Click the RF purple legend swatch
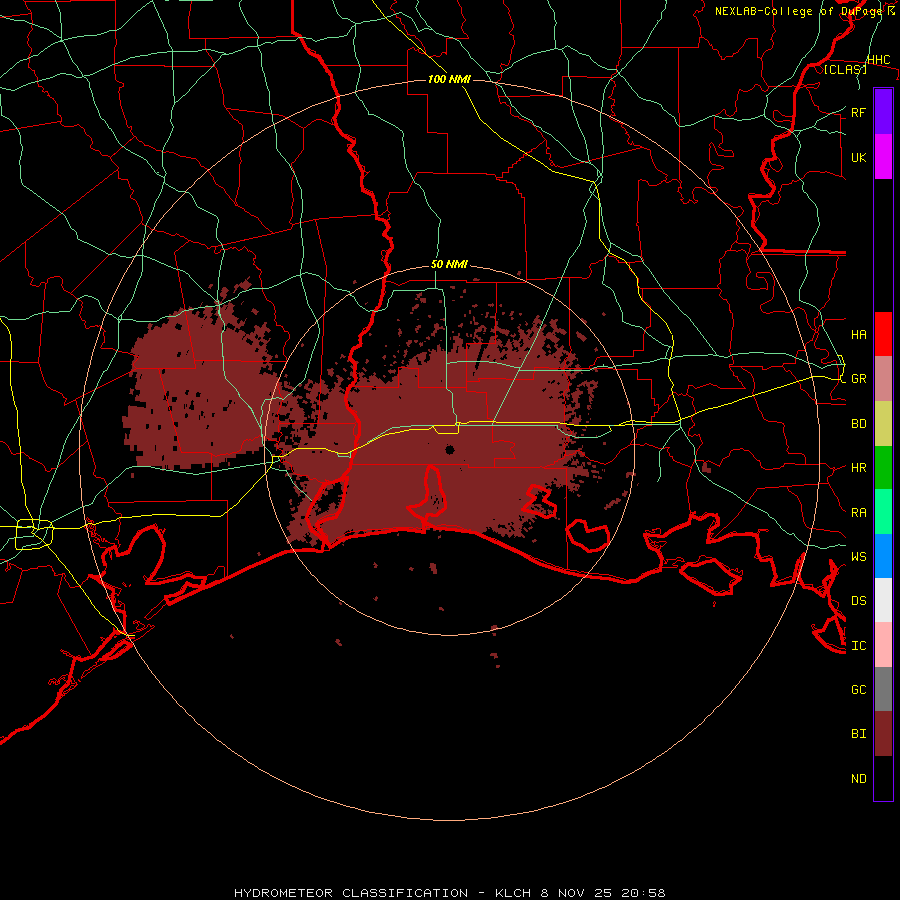The image size is (900, 900). point(883,111)
